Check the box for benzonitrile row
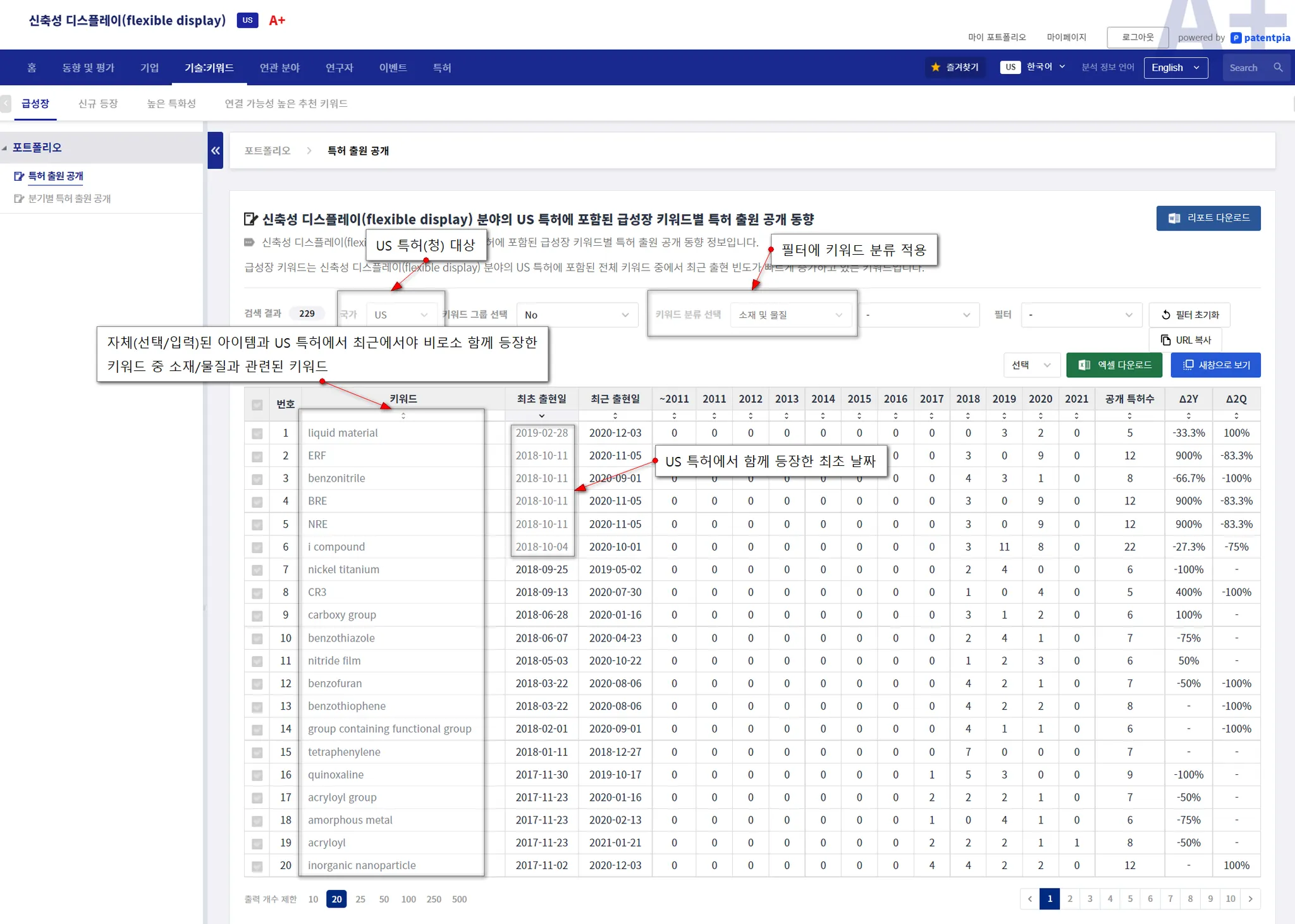 [257, 479]
